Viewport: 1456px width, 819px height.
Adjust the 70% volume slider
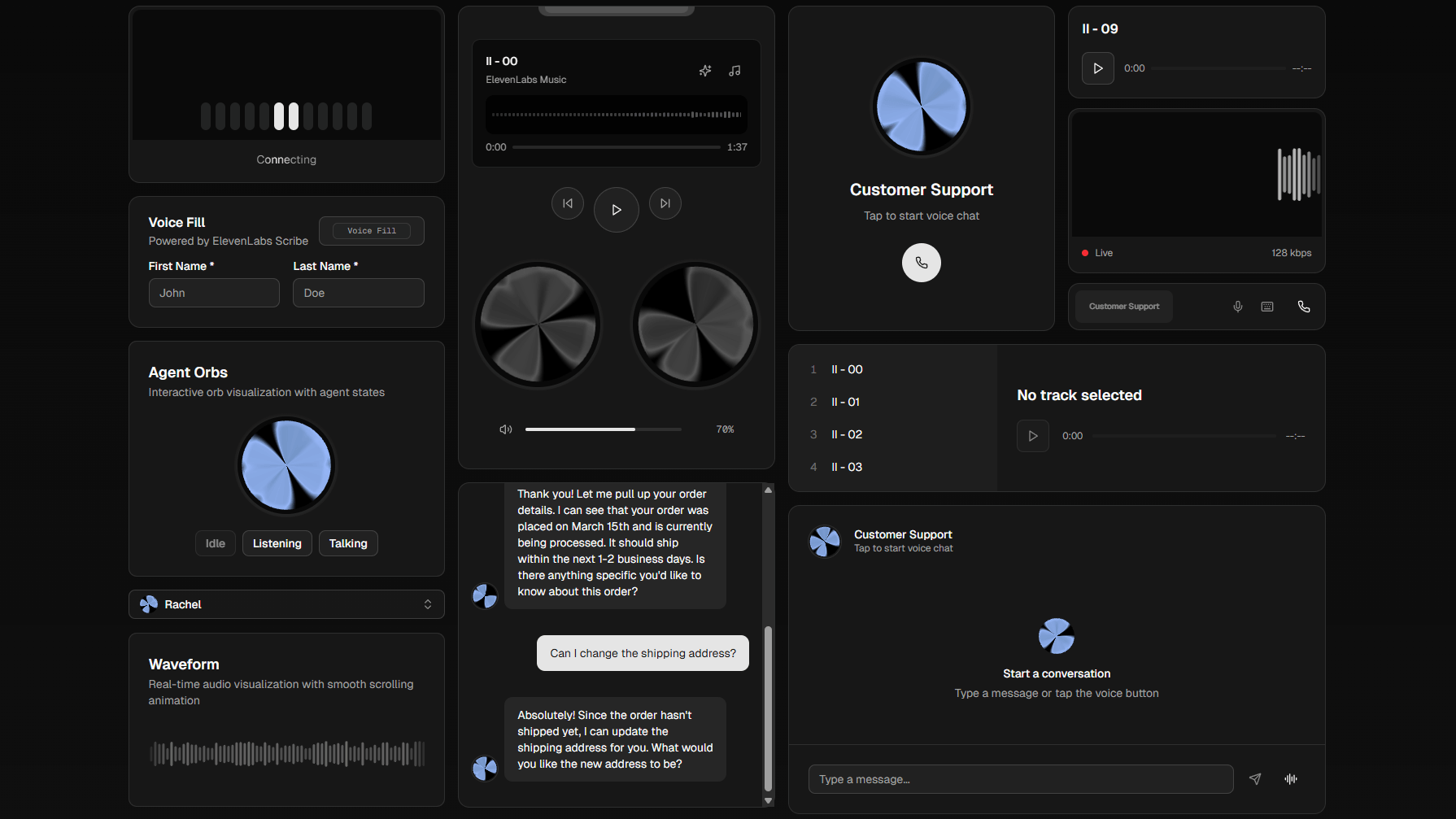click(603, 429)
